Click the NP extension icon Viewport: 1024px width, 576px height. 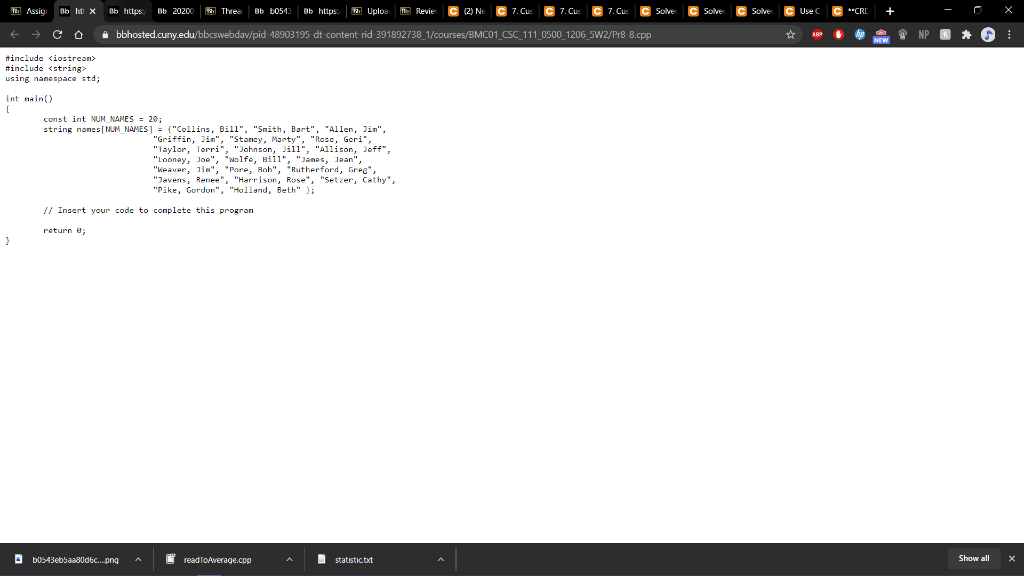923,33
